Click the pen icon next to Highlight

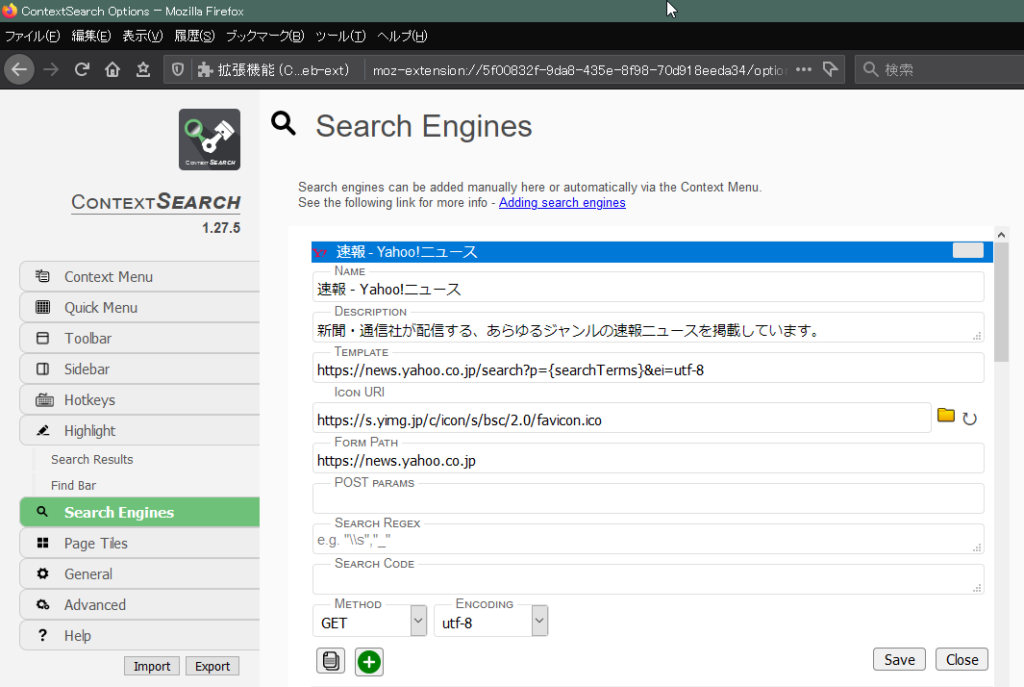point(41,431)
